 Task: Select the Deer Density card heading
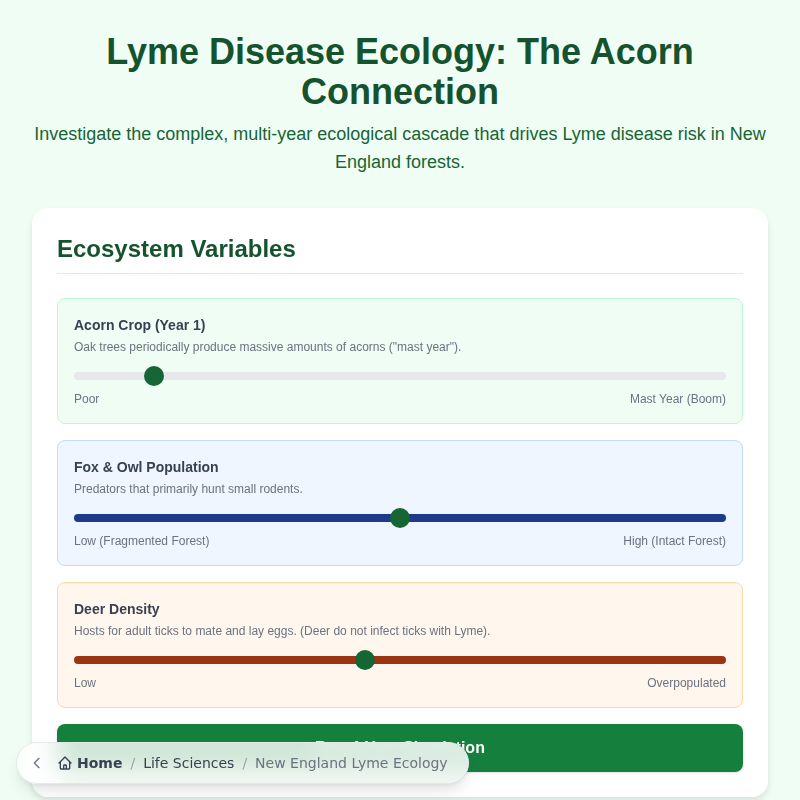[x=118, y=609]
